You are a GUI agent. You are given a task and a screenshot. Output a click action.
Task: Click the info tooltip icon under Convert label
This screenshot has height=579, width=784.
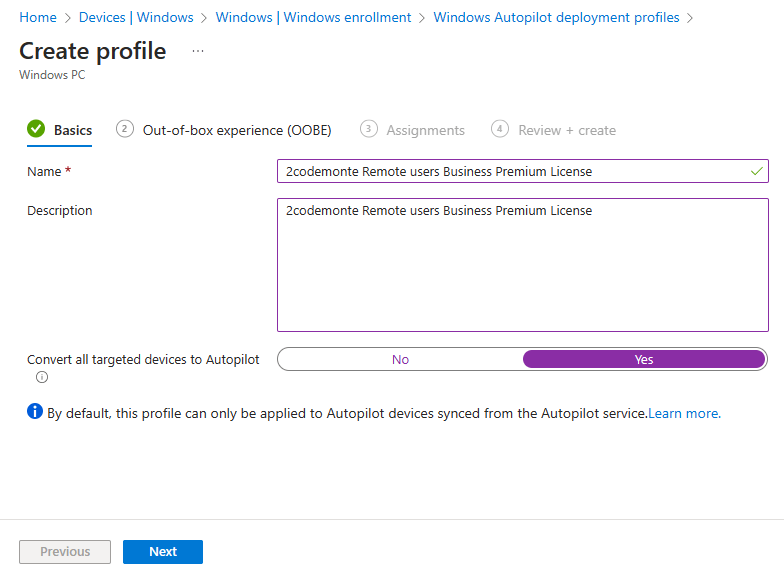42,377
